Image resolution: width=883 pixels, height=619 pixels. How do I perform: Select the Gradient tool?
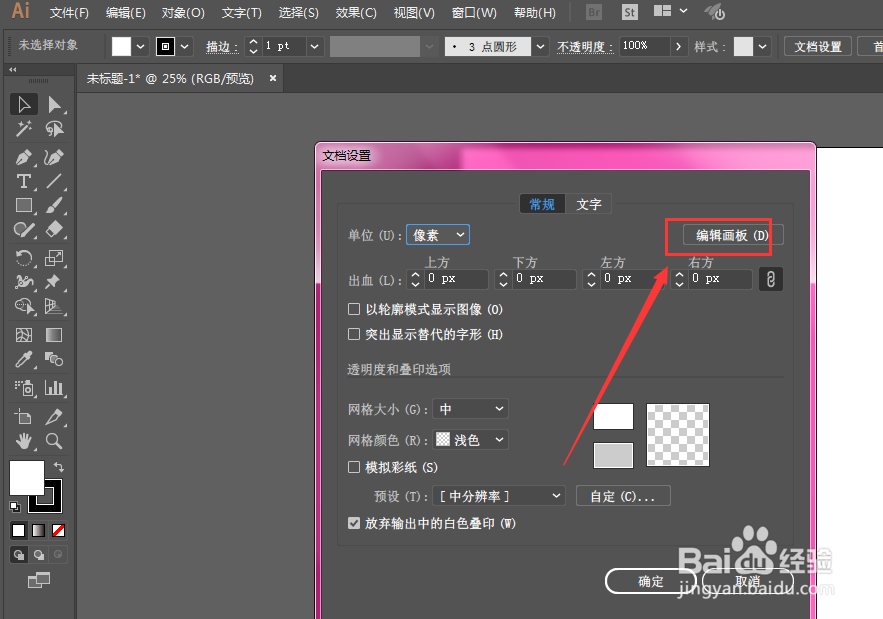pos(54,335)
